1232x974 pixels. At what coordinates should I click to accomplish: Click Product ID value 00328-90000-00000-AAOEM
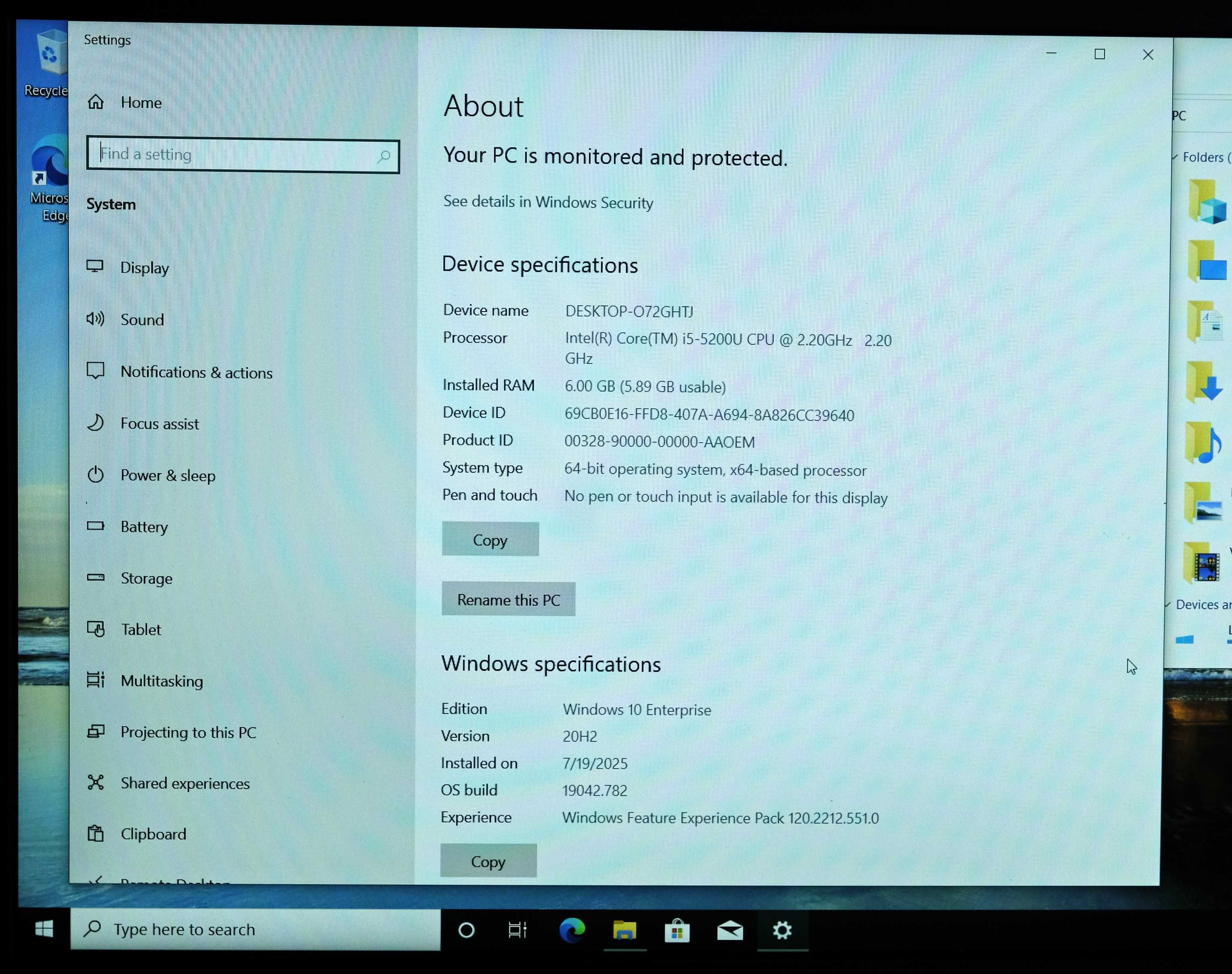pos(659,442)
